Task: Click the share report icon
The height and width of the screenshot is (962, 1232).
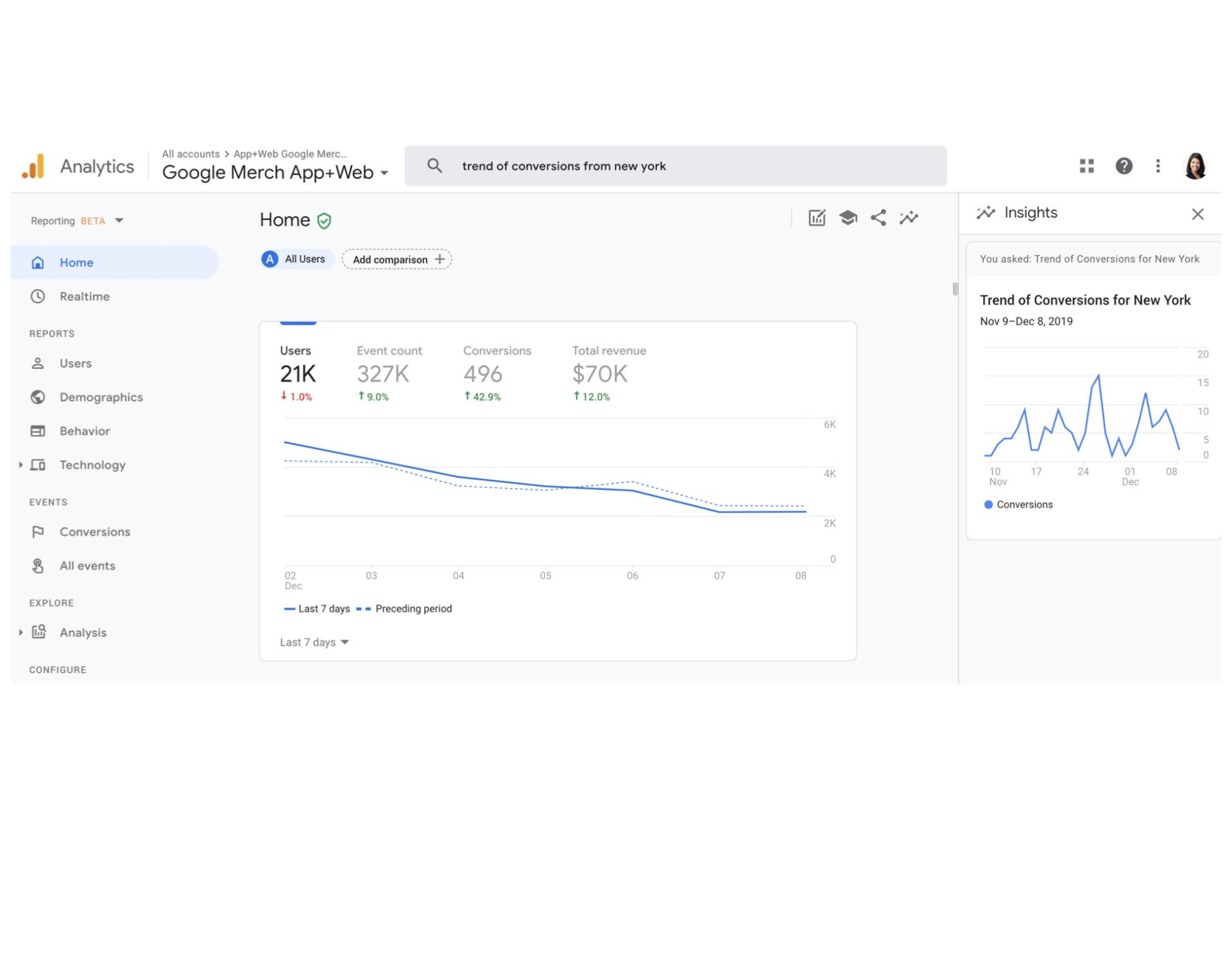Action: (878, 218)
